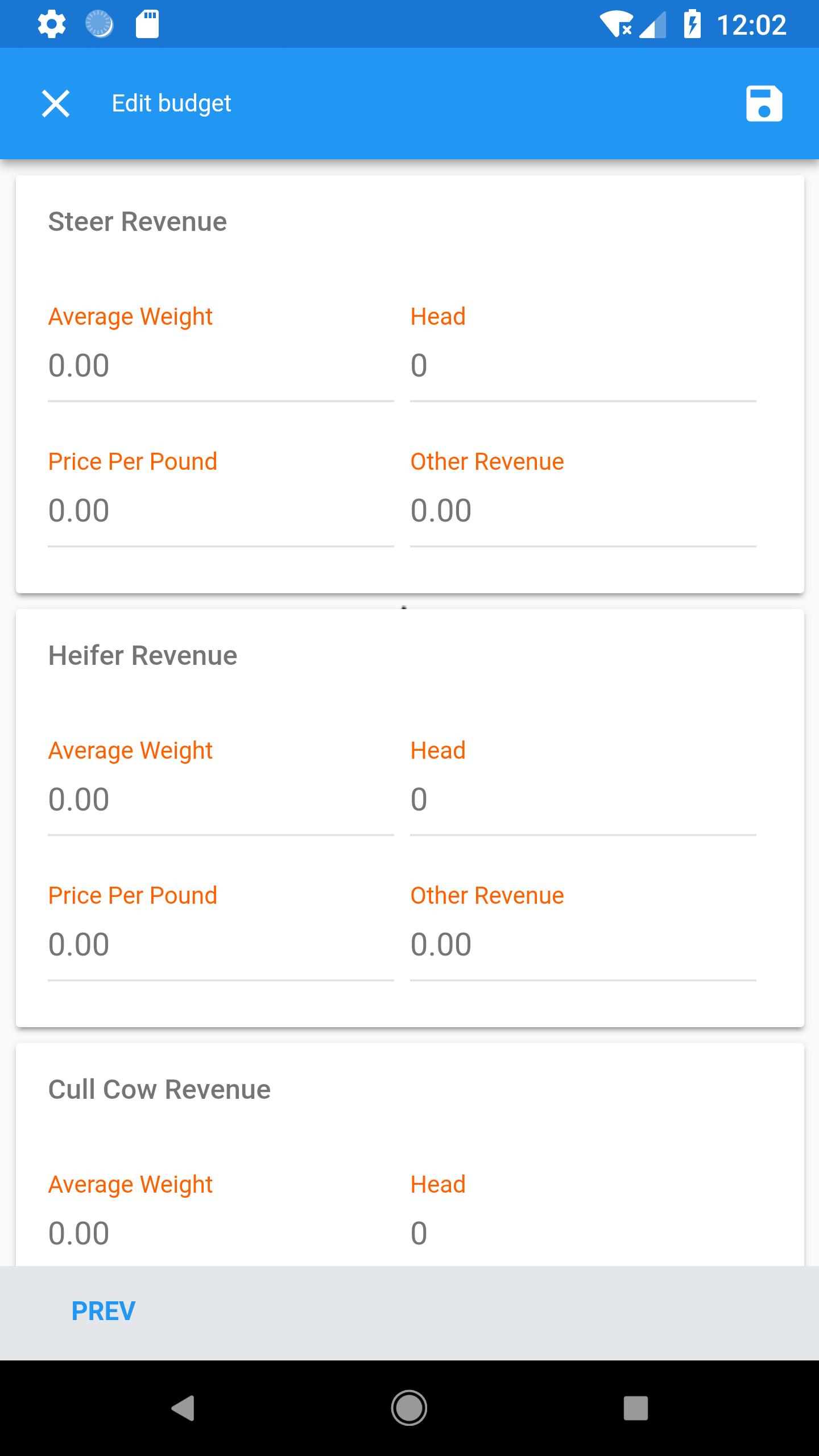Tap the SD card status icon
This screenshot has height=1456, width=819.
click(x=147, y=24)
